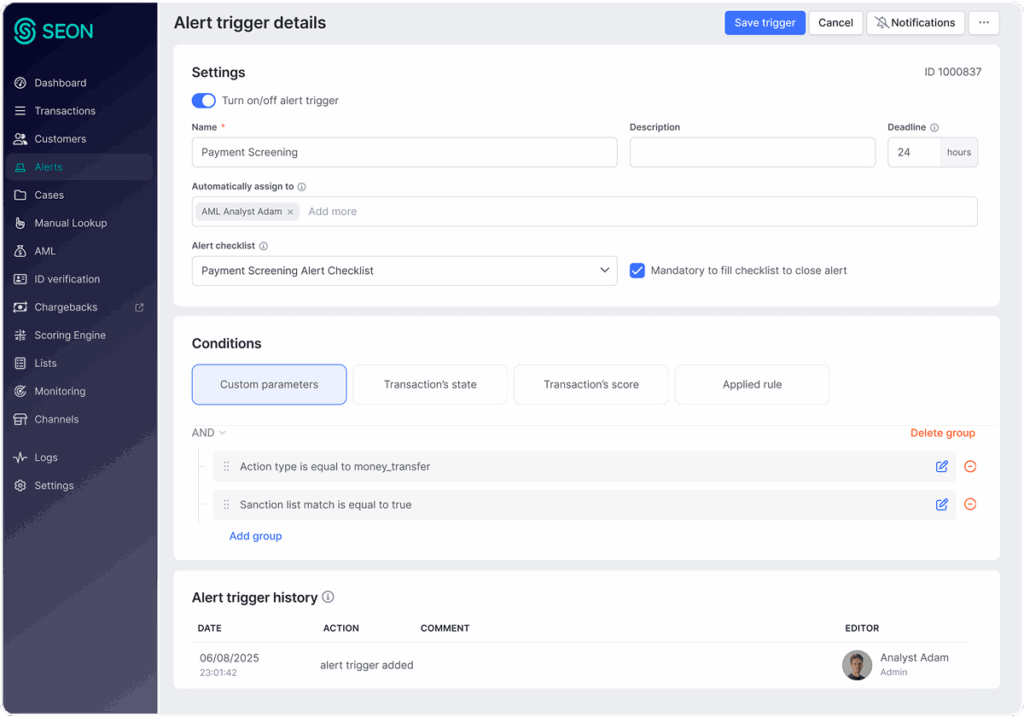
Task: Click the Cancel button
Action: 835,23
